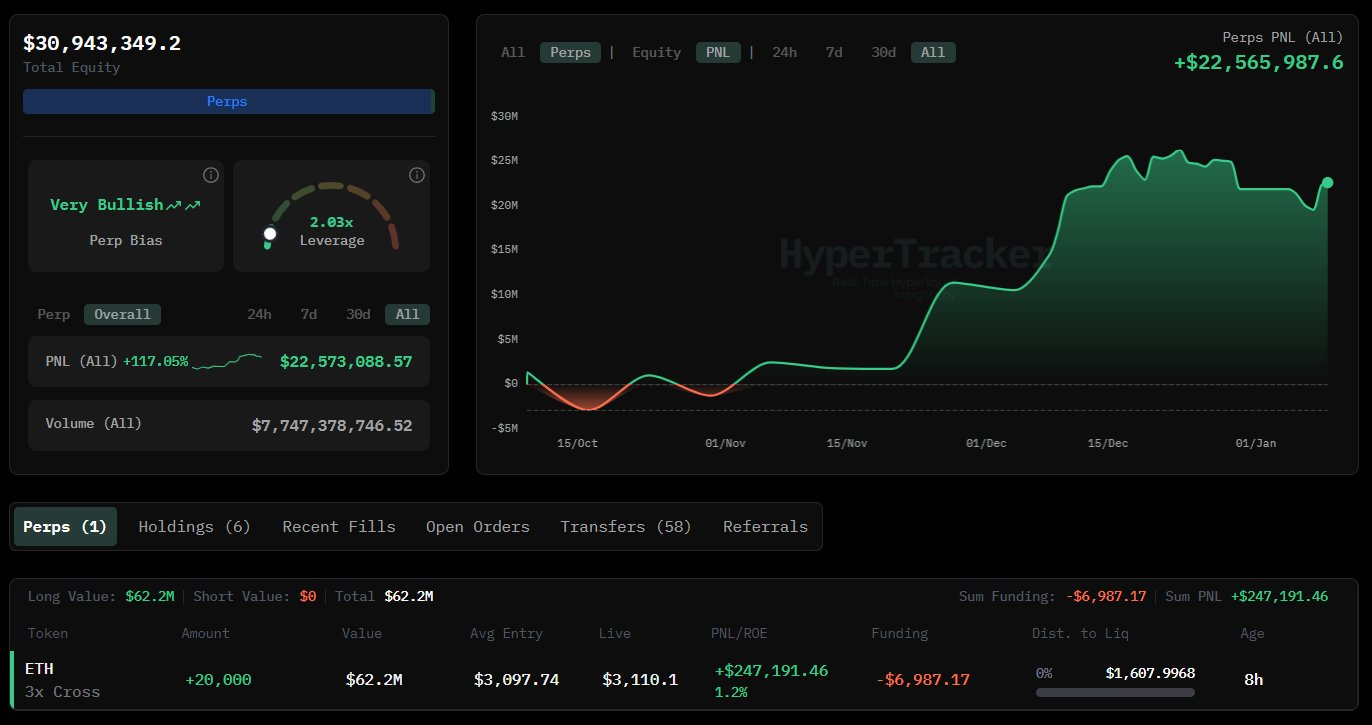Click the blue Perps equity bar
The image size is (1372, 725).
(227, 102)
